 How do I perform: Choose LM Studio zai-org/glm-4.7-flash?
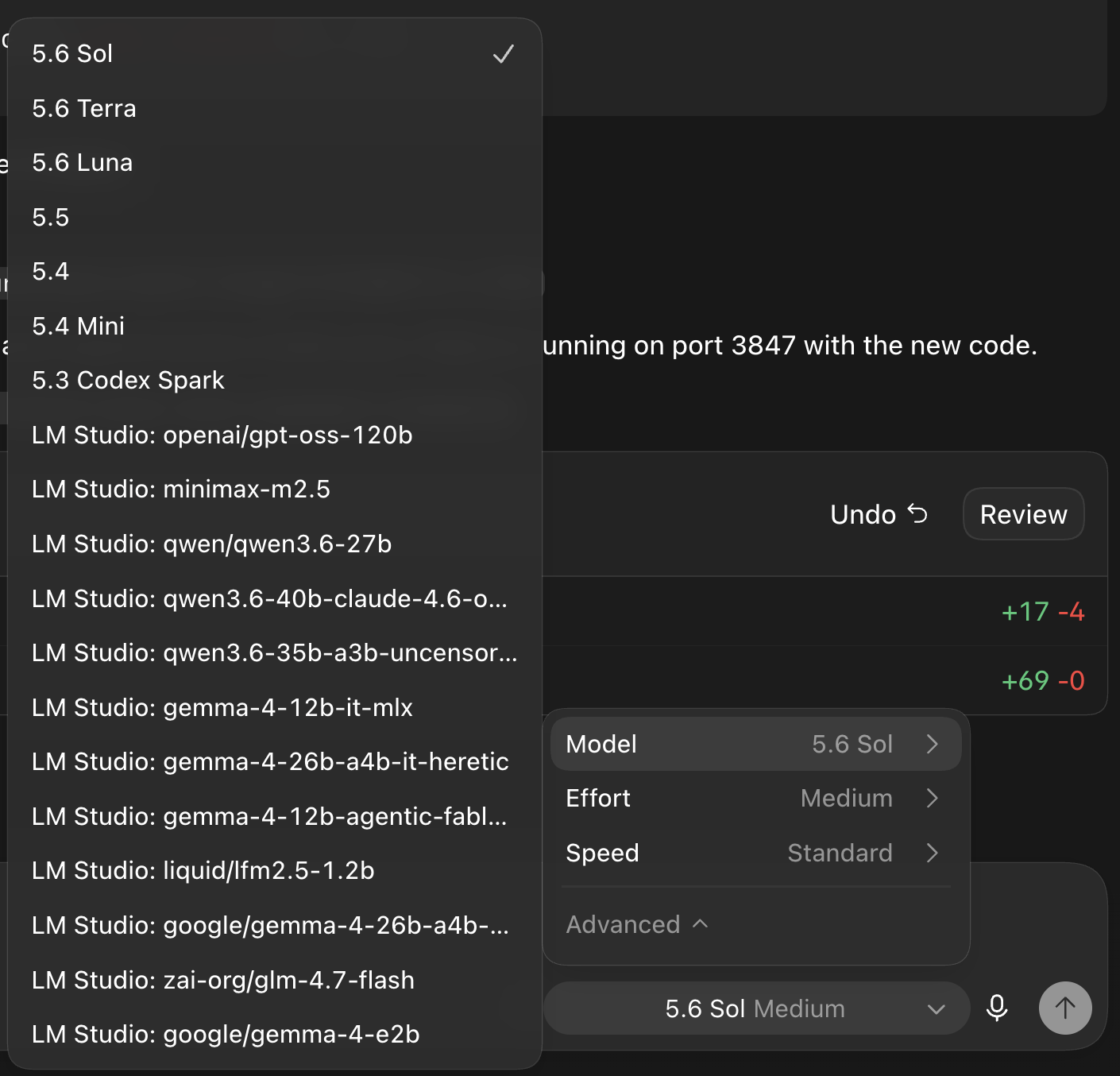274,980
